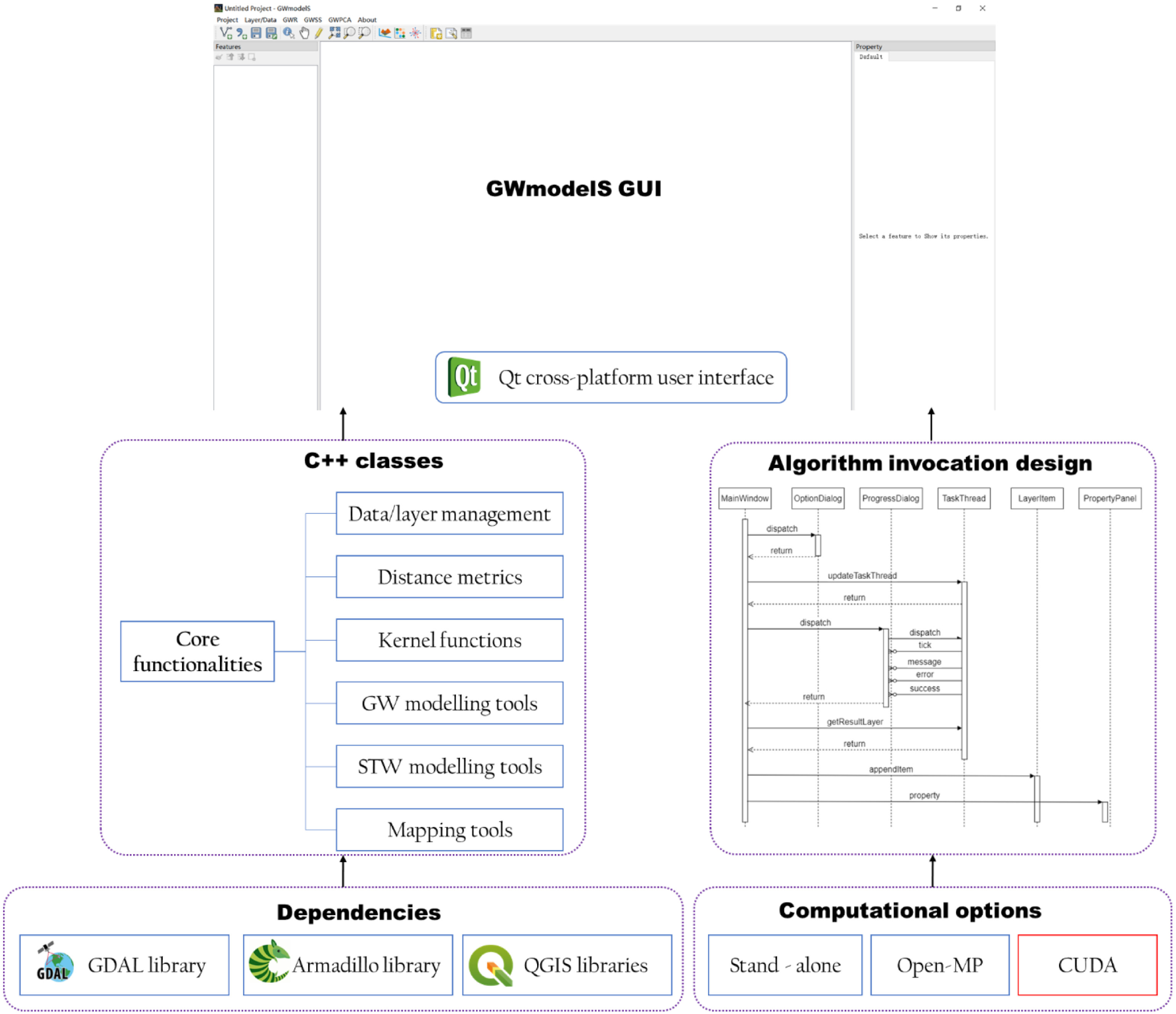1176x1014 pixels.
Task: Click the move layer up arrow in Features
Action: (230, 57)
